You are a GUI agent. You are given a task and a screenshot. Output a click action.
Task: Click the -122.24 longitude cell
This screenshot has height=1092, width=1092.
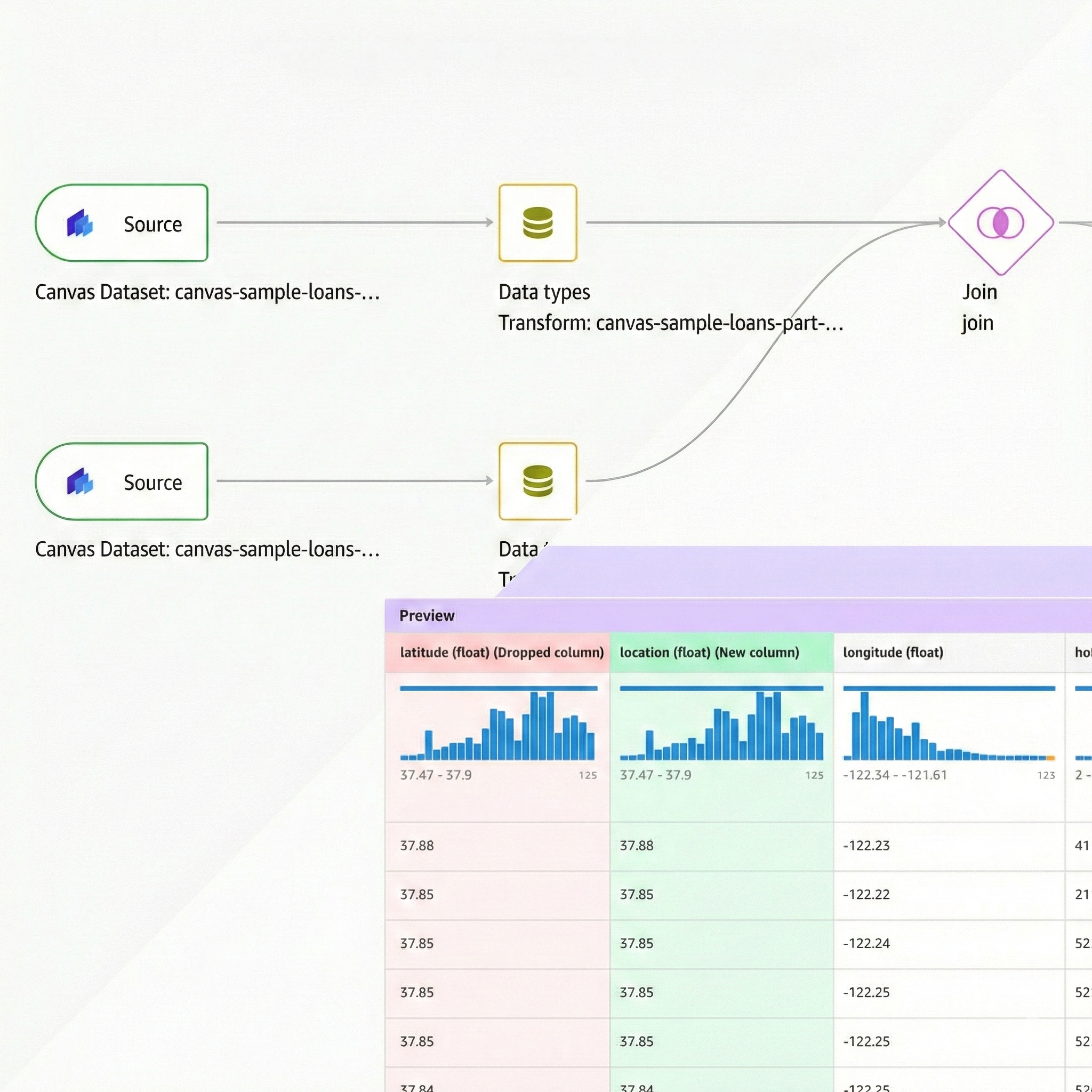click(x=949, y=943)
